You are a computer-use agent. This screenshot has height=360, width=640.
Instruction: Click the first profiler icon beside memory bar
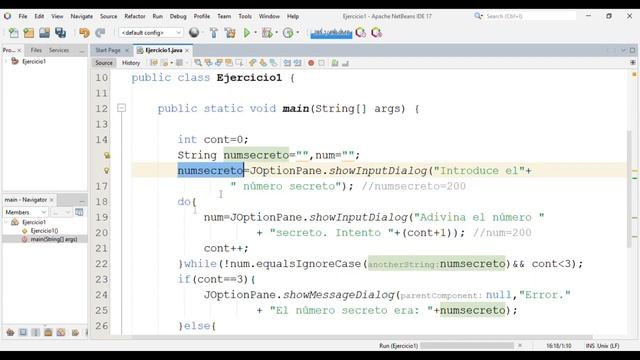[x=360, y=33]
